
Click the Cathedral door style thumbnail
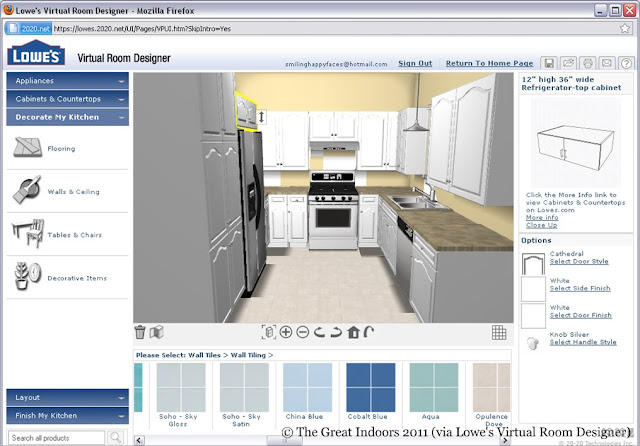[533, 264]
